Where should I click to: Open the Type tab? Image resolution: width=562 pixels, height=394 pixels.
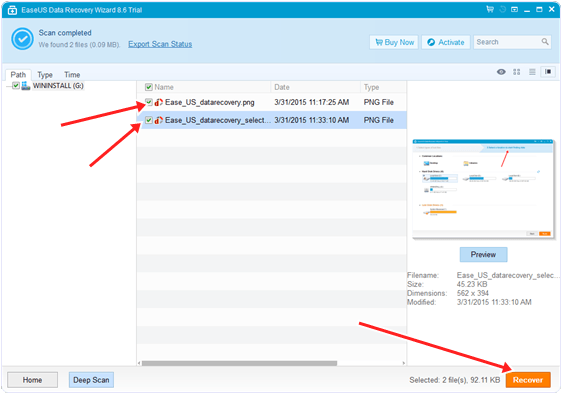point(45,75)
